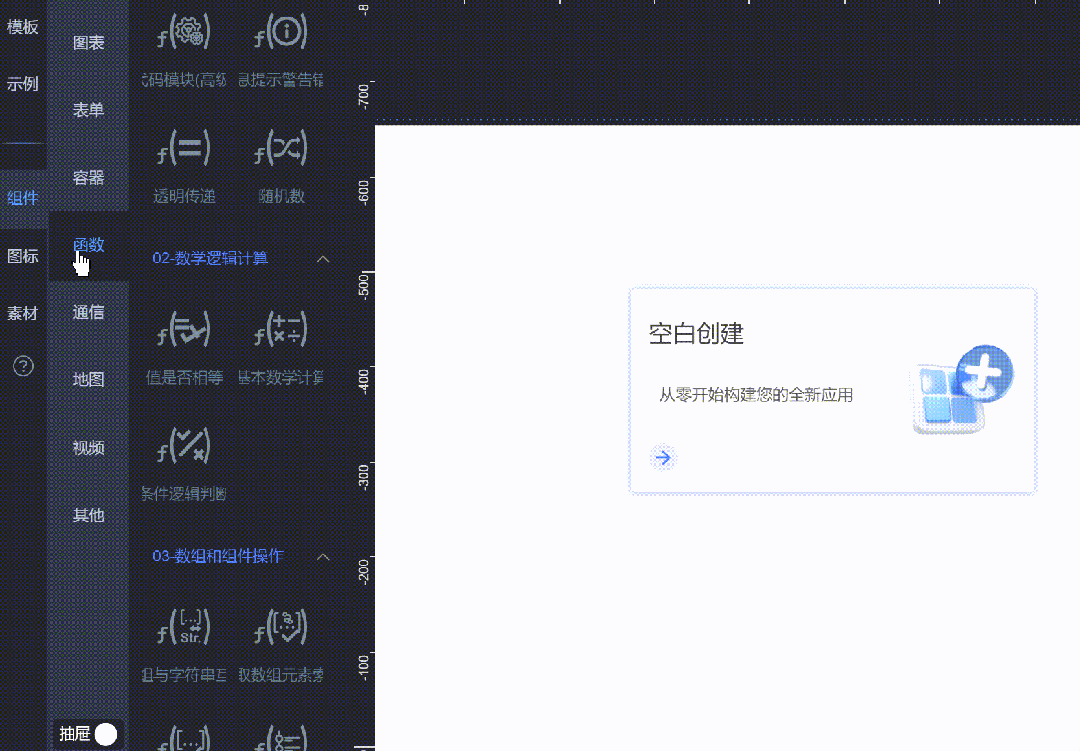The width and height of the screenshot is (1080, 751).
Task: Select the 值是否相等 comparison function icon
Action: point(183,330)
